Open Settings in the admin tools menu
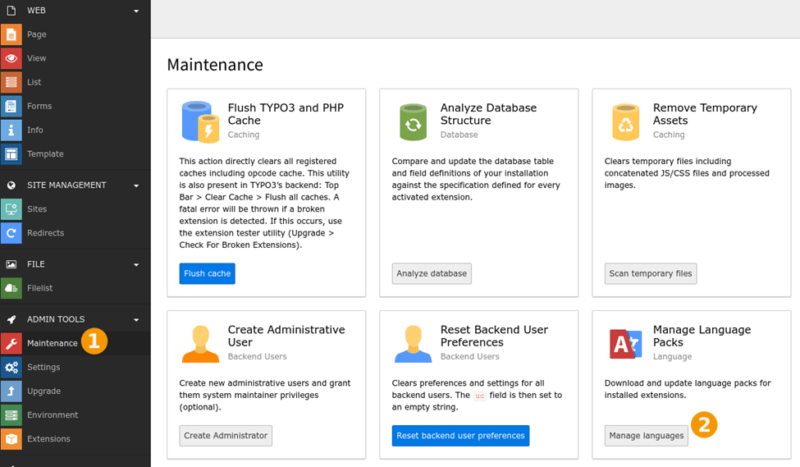The height and width of the screenshot is (467, 800). [43, 367]
